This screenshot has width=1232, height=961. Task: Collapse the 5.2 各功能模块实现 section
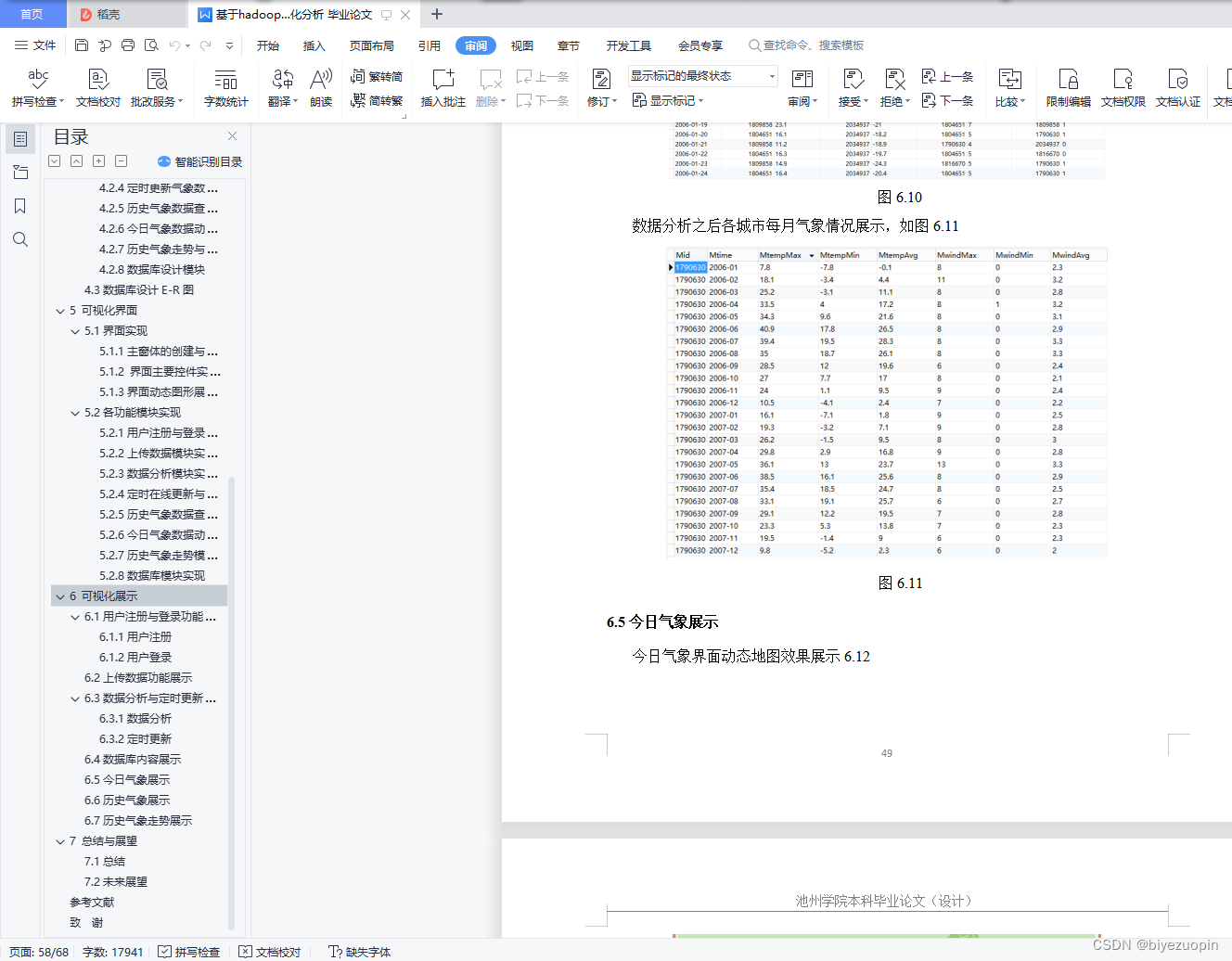coord(75,413)
